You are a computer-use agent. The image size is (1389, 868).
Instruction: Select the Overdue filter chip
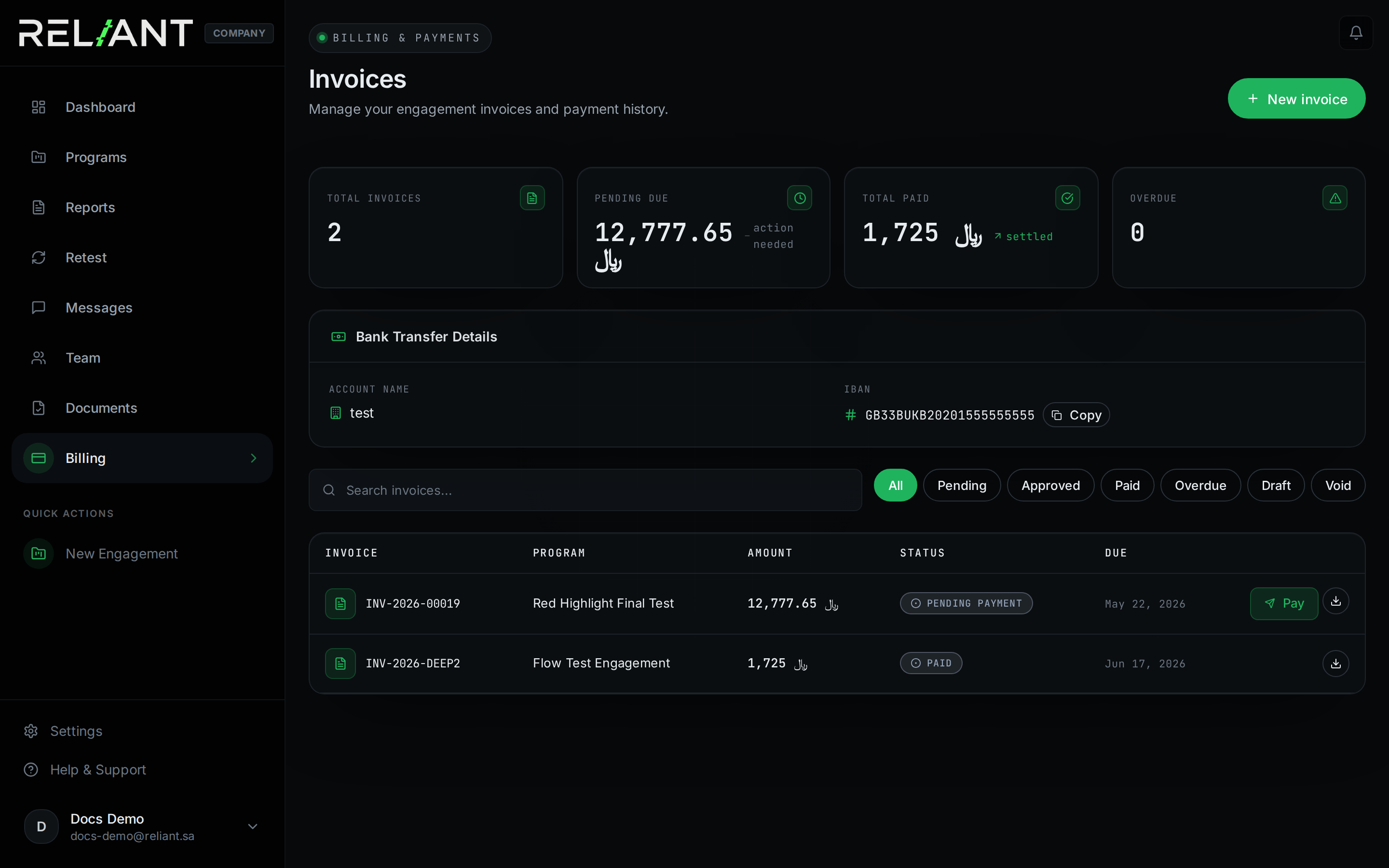pos(1200,485)
